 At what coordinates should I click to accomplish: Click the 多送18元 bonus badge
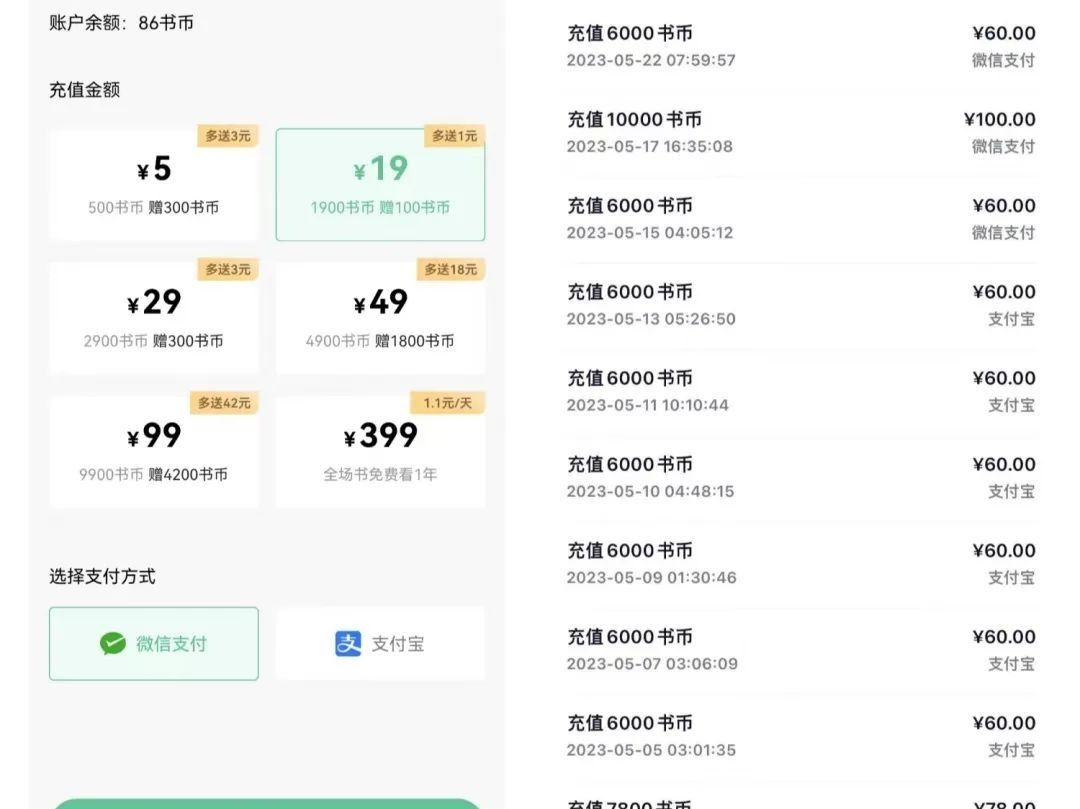click(450, 269)
